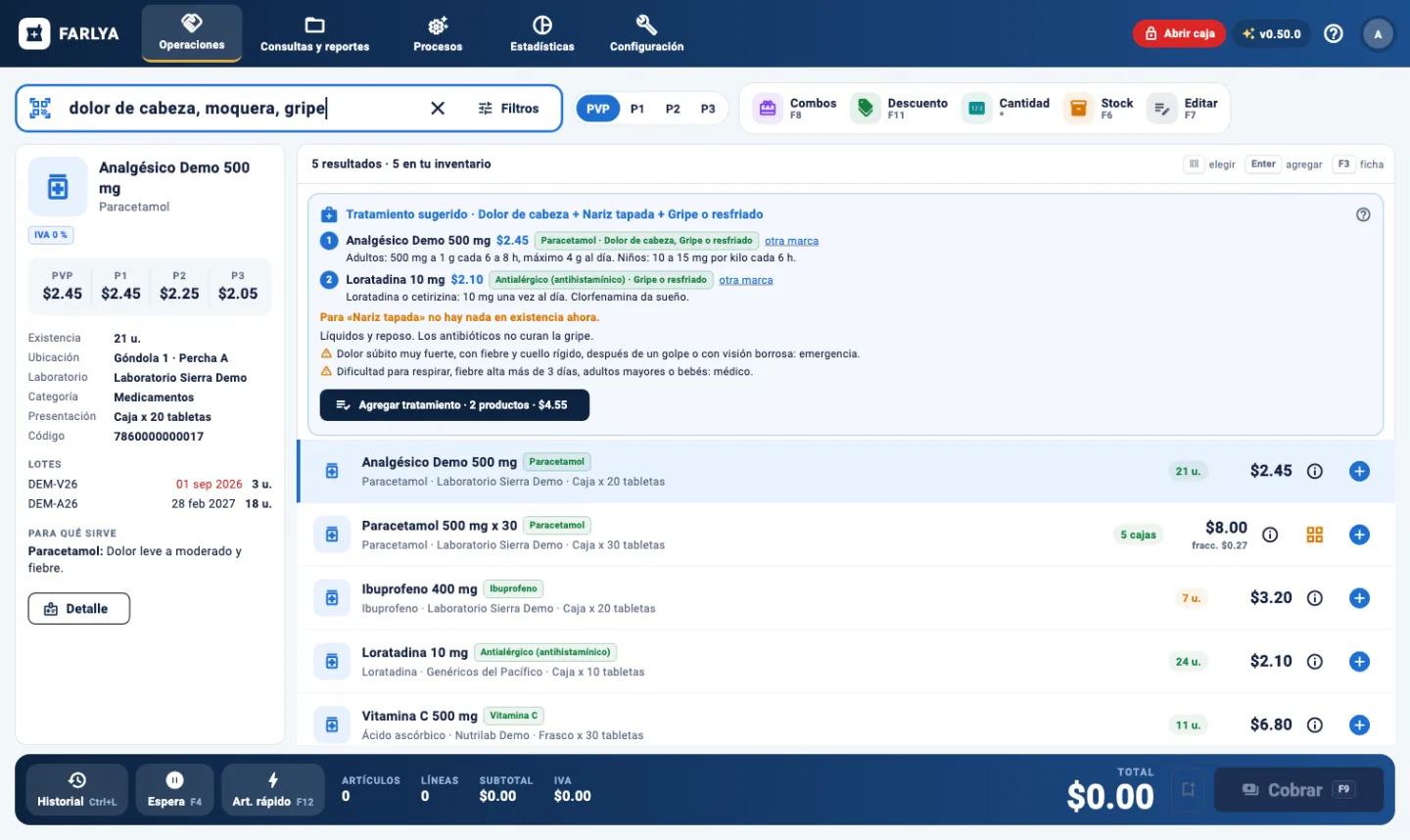Open the Editar tool
The height and width of the screenshot is (840, 1410).
pos(1183,109)
